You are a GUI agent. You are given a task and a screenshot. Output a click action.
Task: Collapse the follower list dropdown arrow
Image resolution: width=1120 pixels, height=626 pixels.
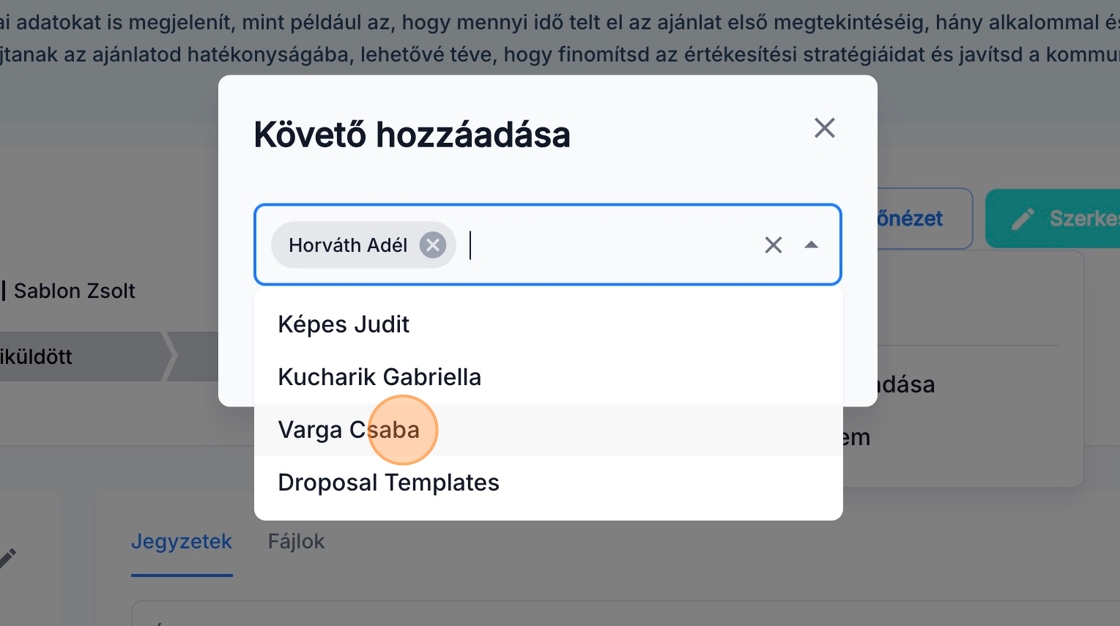[x=811, y=245]
